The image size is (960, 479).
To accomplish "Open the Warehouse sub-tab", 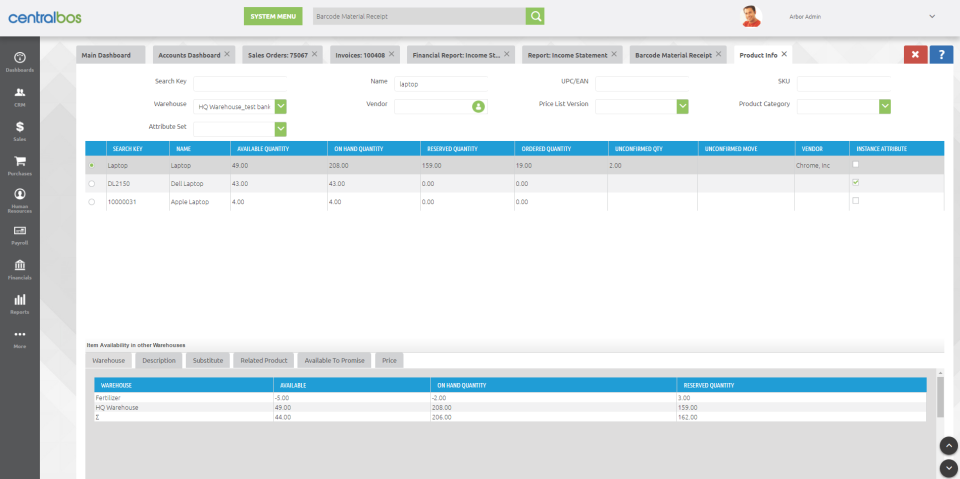I will pyautogui.click(x=108, y=360).
